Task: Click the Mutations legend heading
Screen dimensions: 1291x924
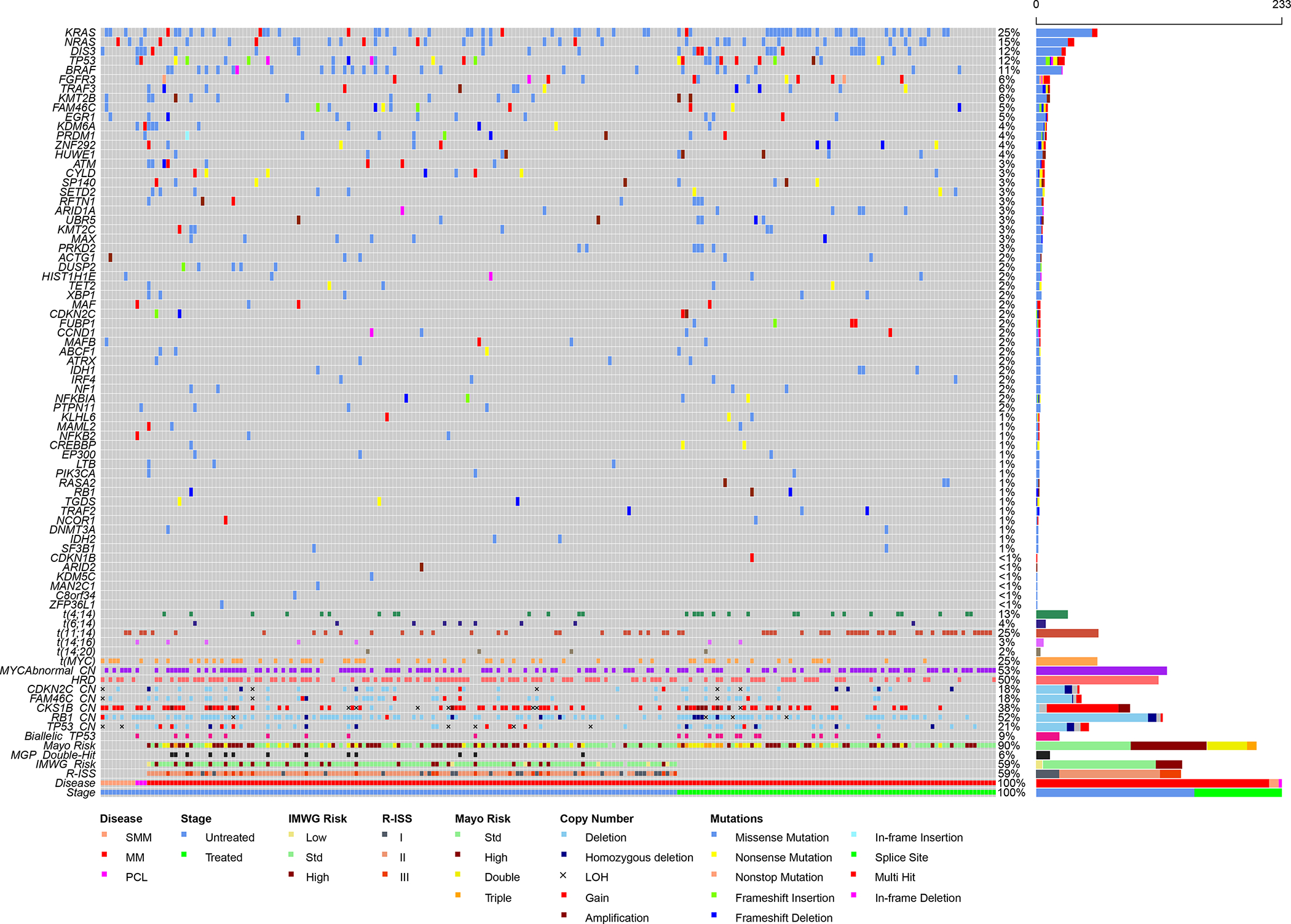Action: pos(736,819)
